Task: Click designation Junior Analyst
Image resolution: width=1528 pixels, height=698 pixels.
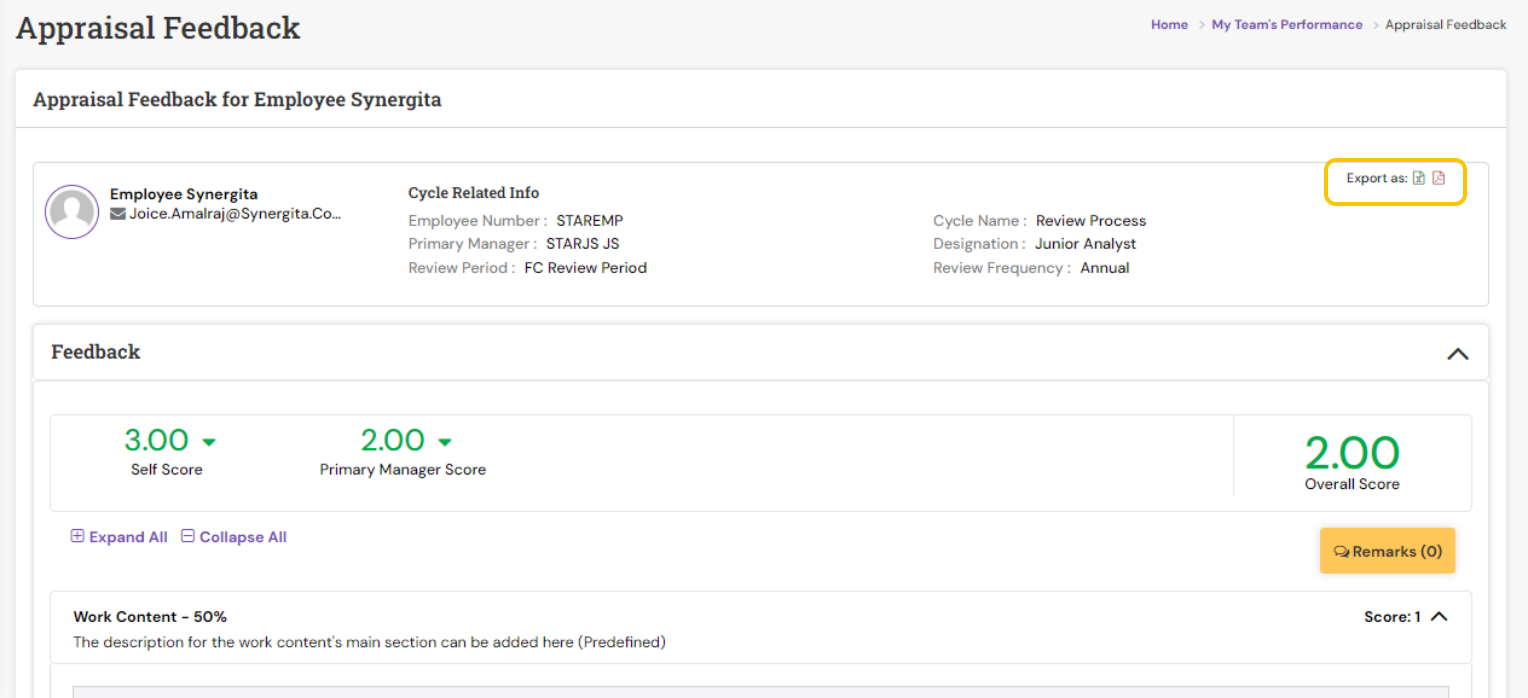Action: (1086, 243)
